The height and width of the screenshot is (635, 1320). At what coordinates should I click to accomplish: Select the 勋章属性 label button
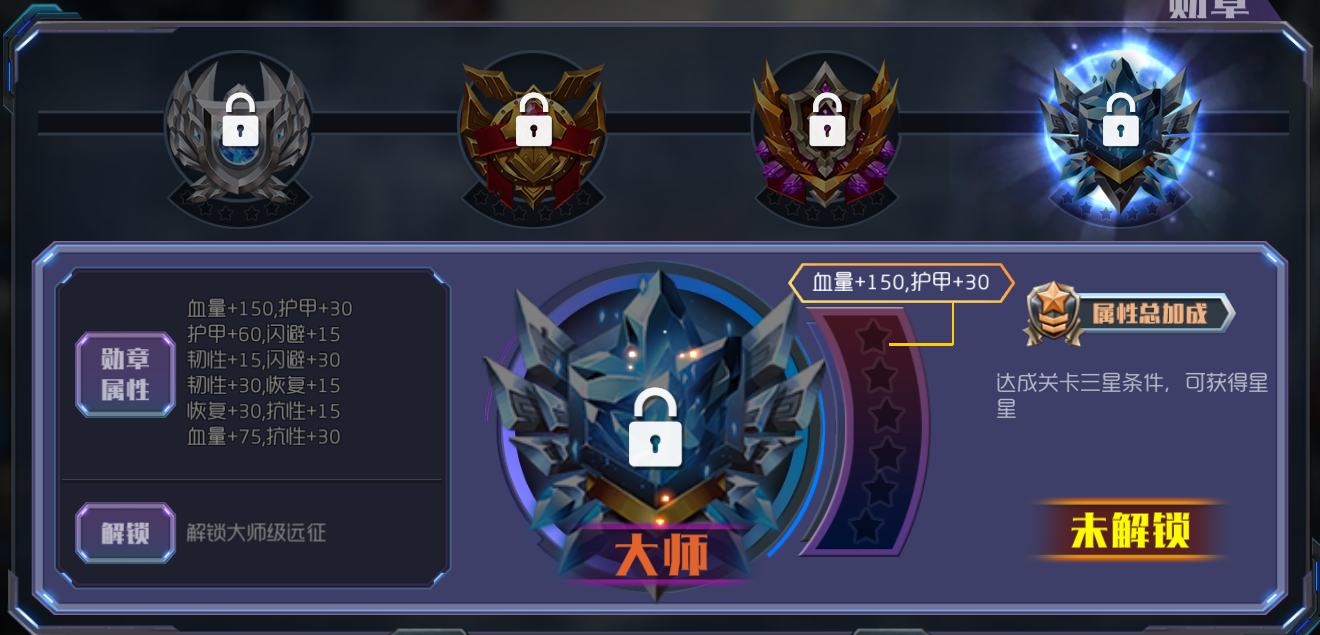click(125, 374)
